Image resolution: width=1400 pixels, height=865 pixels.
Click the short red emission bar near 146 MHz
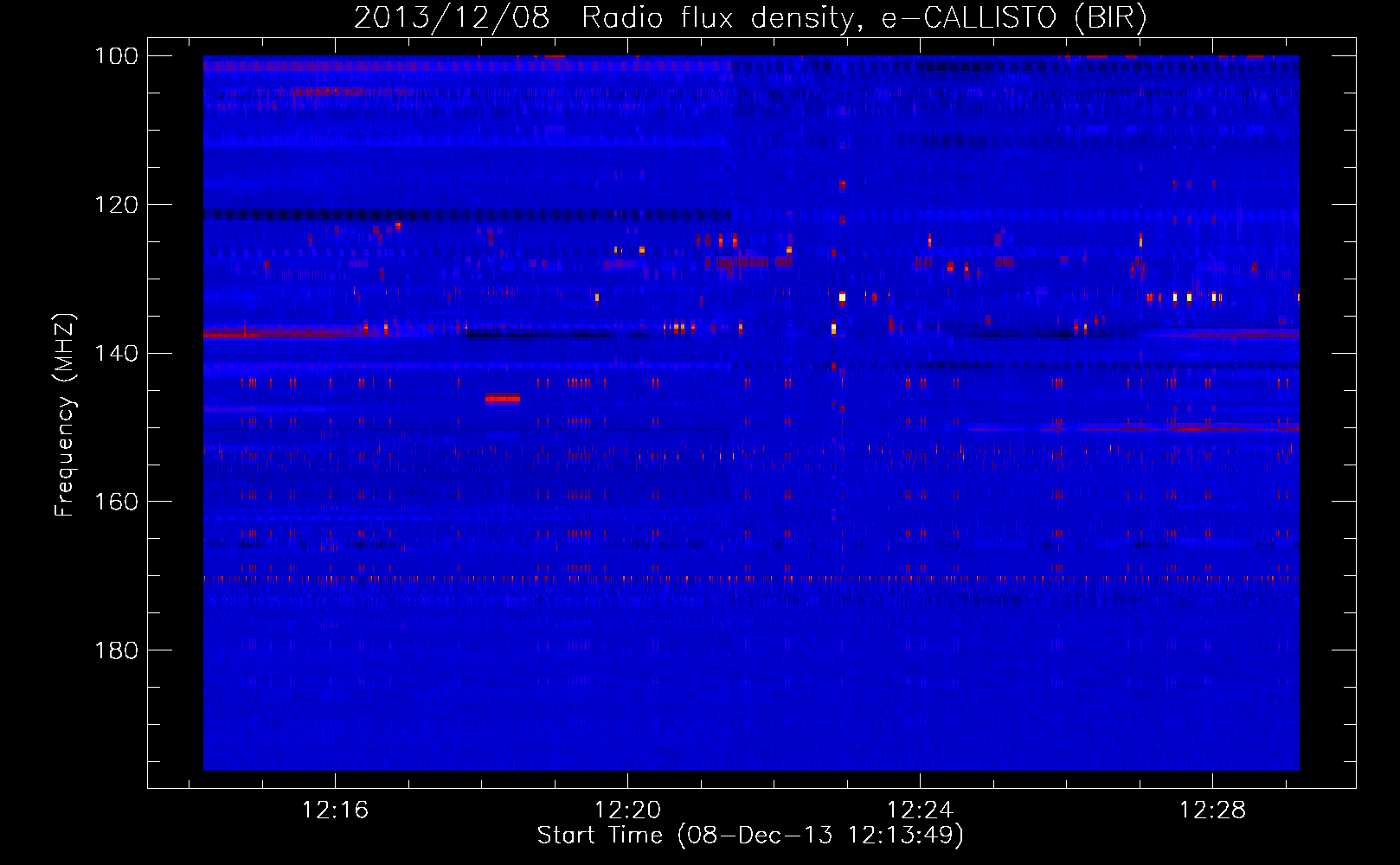pyautogui.click(x=503, y=399)
